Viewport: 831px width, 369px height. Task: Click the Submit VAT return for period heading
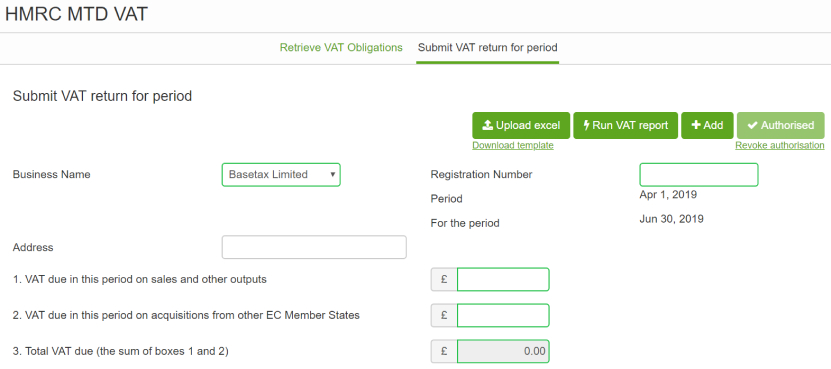coord(102,96)
